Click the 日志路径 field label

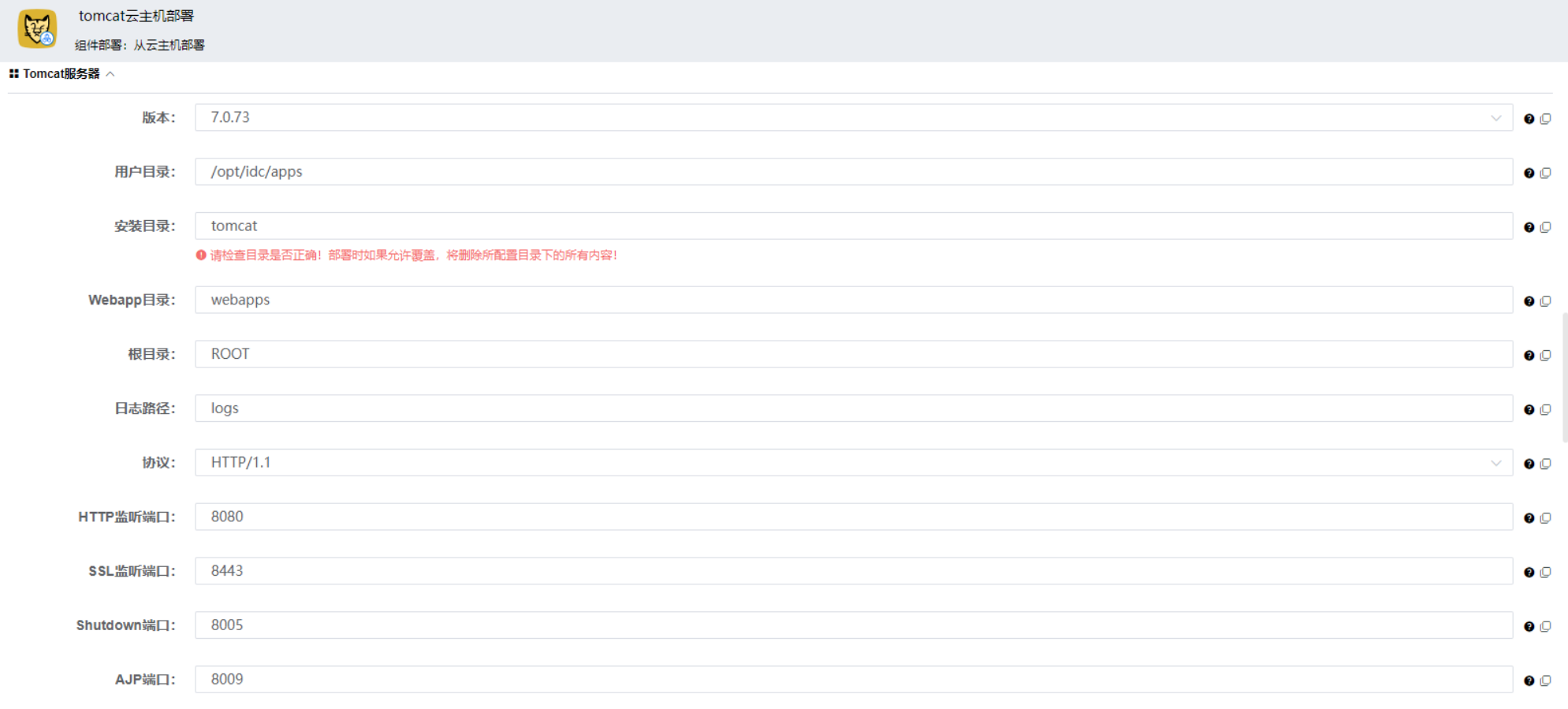(x=145, y=409)
